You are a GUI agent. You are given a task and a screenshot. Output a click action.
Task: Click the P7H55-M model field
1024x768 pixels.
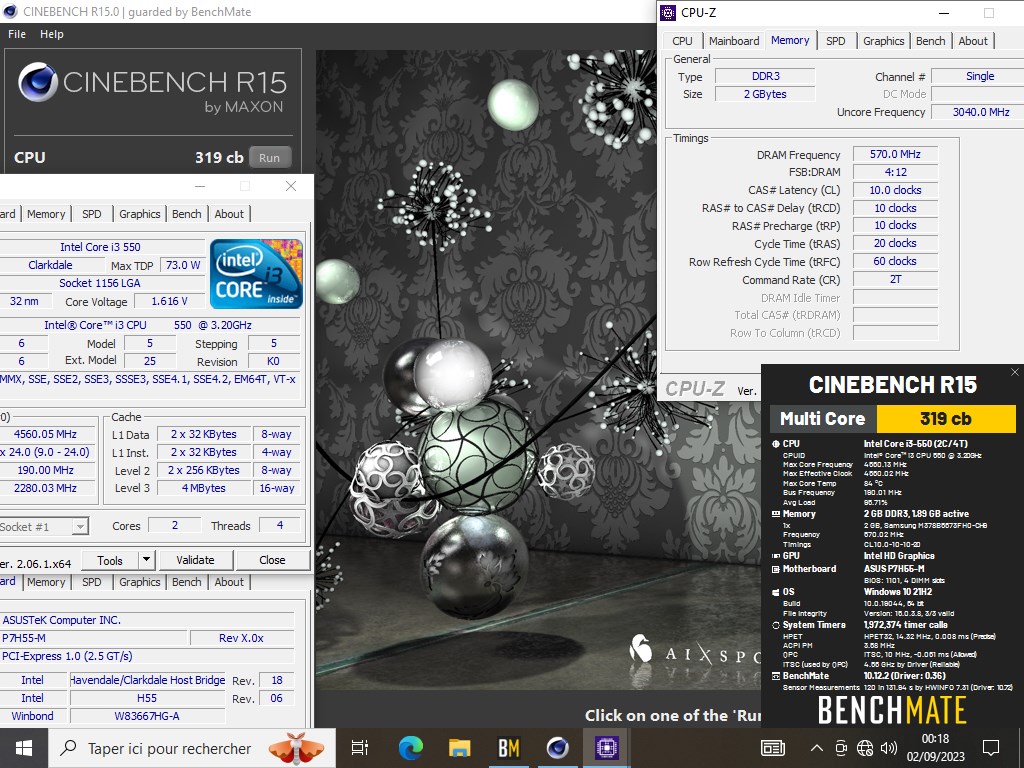(94, 638)
